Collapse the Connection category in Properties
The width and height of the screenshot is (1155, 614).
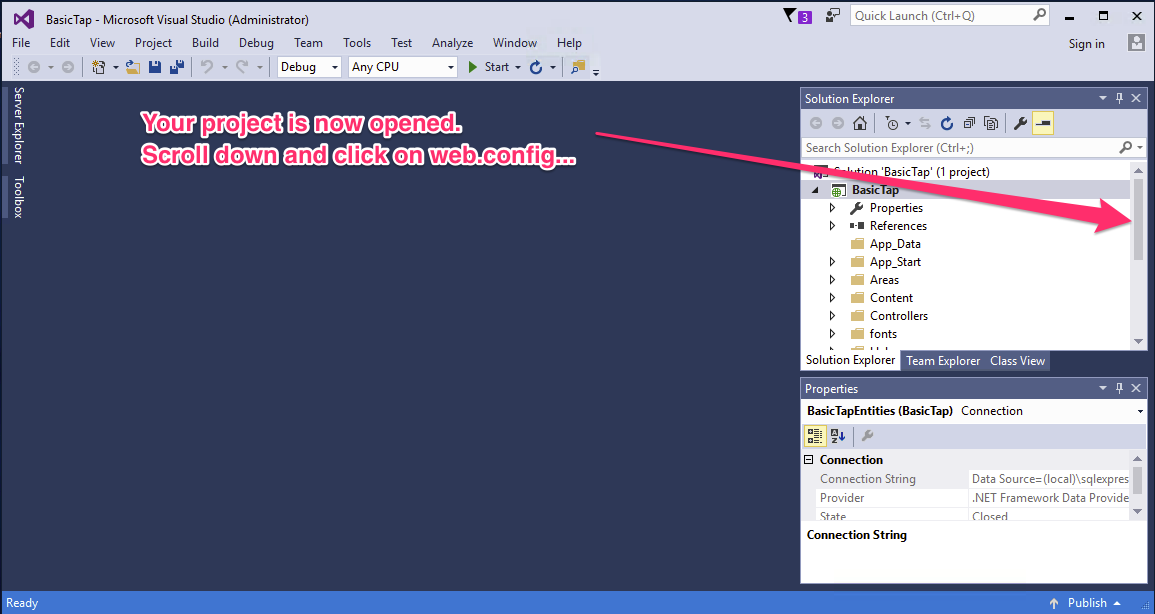(809, 459)
